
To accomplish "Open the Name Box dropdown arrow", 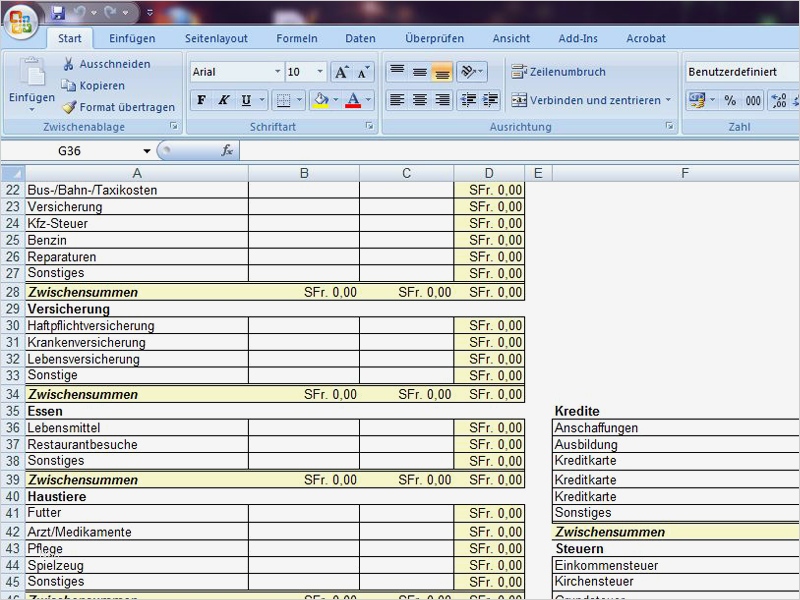I will (146, 151).
